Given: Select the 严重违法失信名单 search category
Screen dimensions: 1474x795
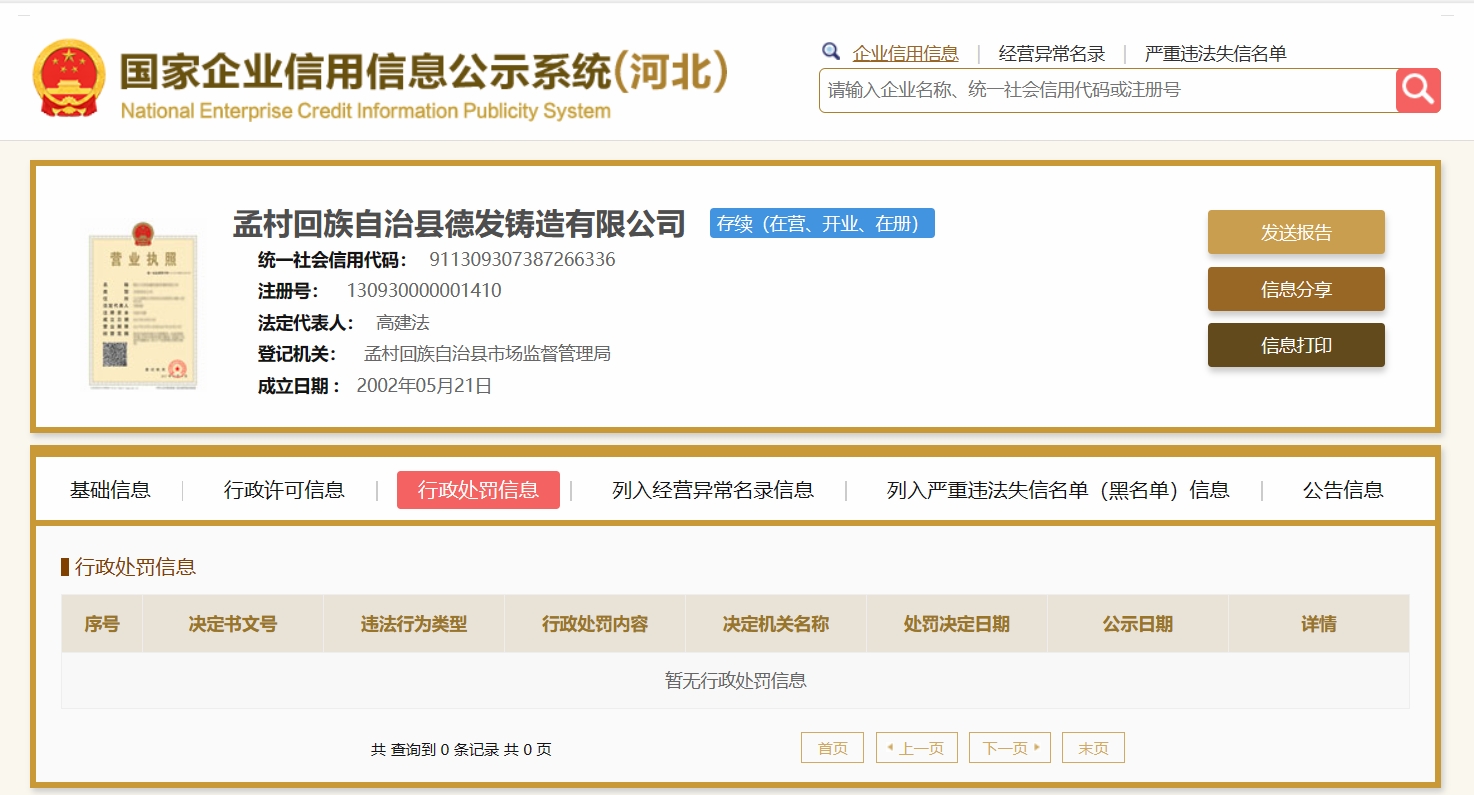Looking at the screenshot, I should pyautogui.click(x=1215, y=54).
